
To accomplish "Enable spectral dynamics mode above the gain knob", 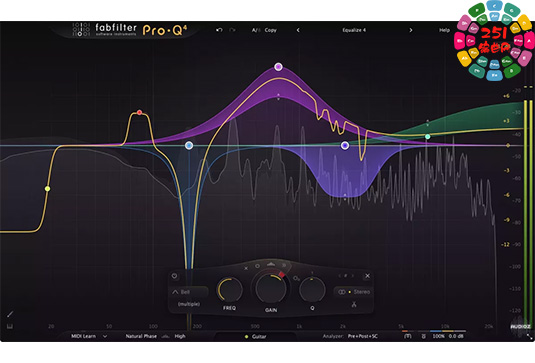I will [271, 264].
